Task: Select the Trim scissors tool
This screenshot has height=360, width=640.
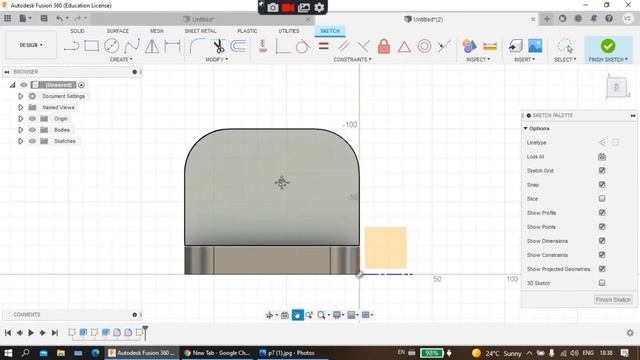Action: [x=219, y=46]
